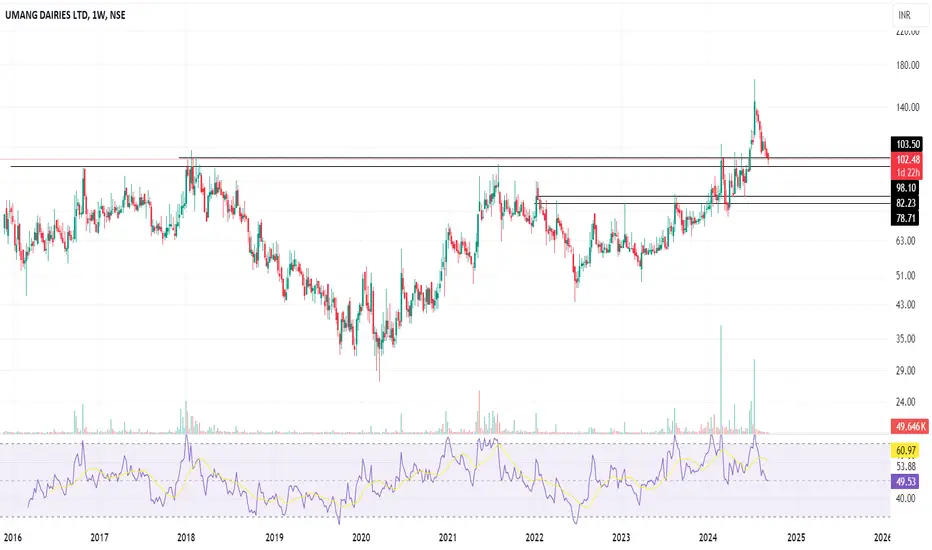The image size is (932, 550).
Task: Select the 98.10 price level label
Action: coord(905,188)
